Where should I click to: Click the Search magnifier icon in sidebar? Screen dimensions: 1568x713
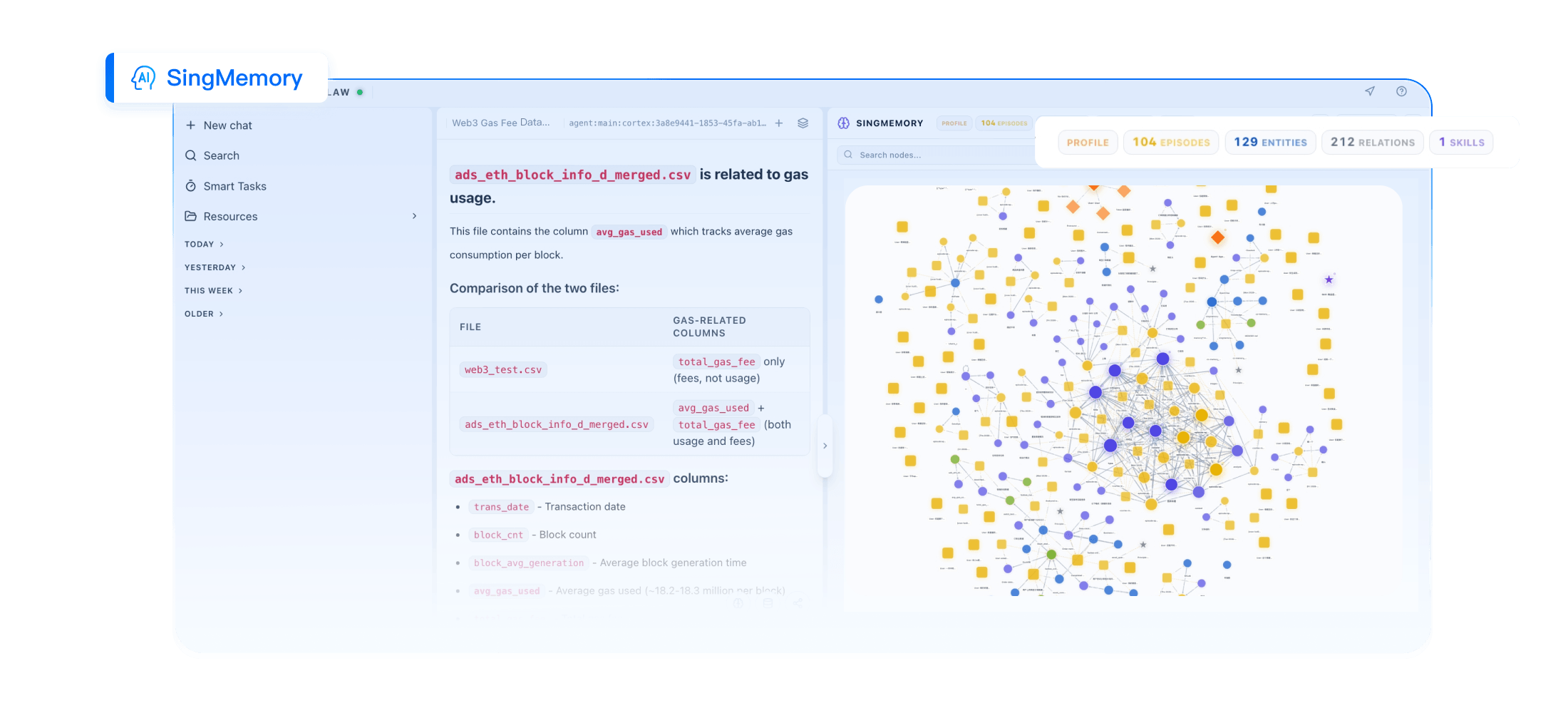(x=190, y=155)
